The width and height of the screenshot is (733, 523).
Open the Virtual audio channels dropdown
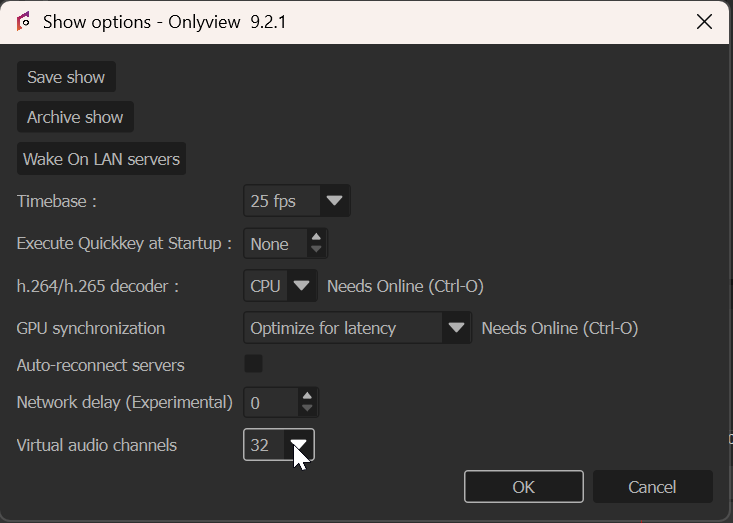[299, 444]
